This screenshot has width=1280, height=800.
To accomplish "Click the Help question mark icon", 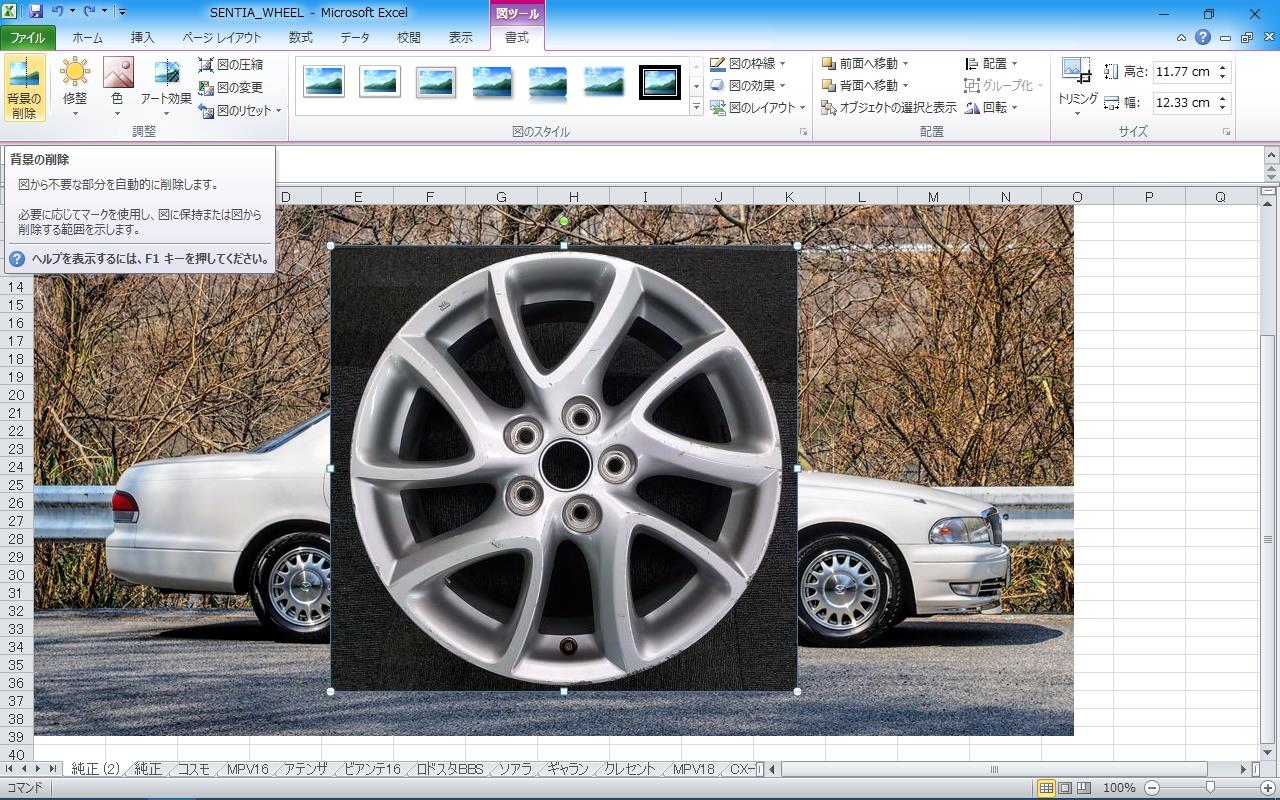I will [1203, 37].
